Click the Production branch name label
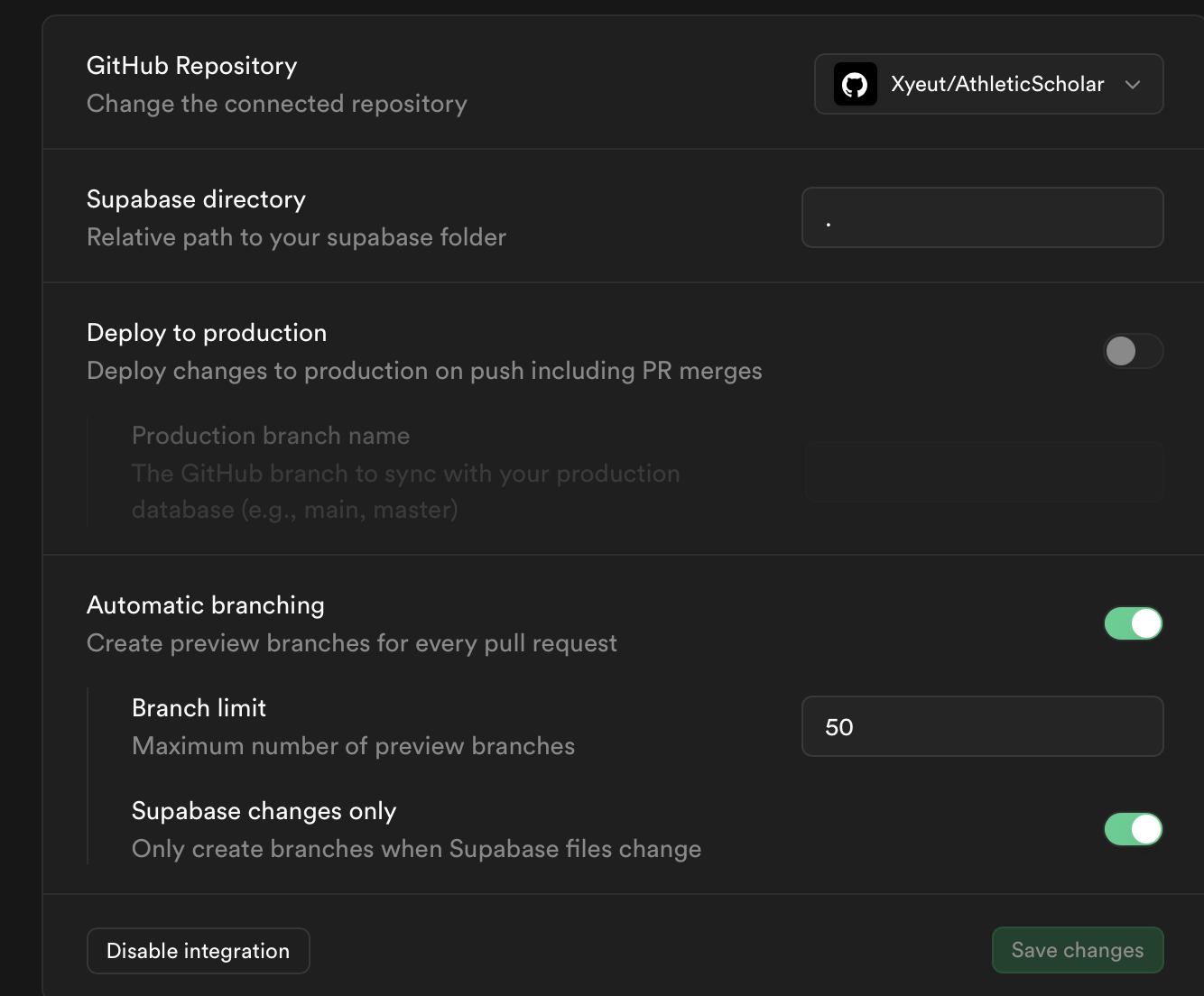The height and width of the screenshot is (996, 1204). click(271, 436)
